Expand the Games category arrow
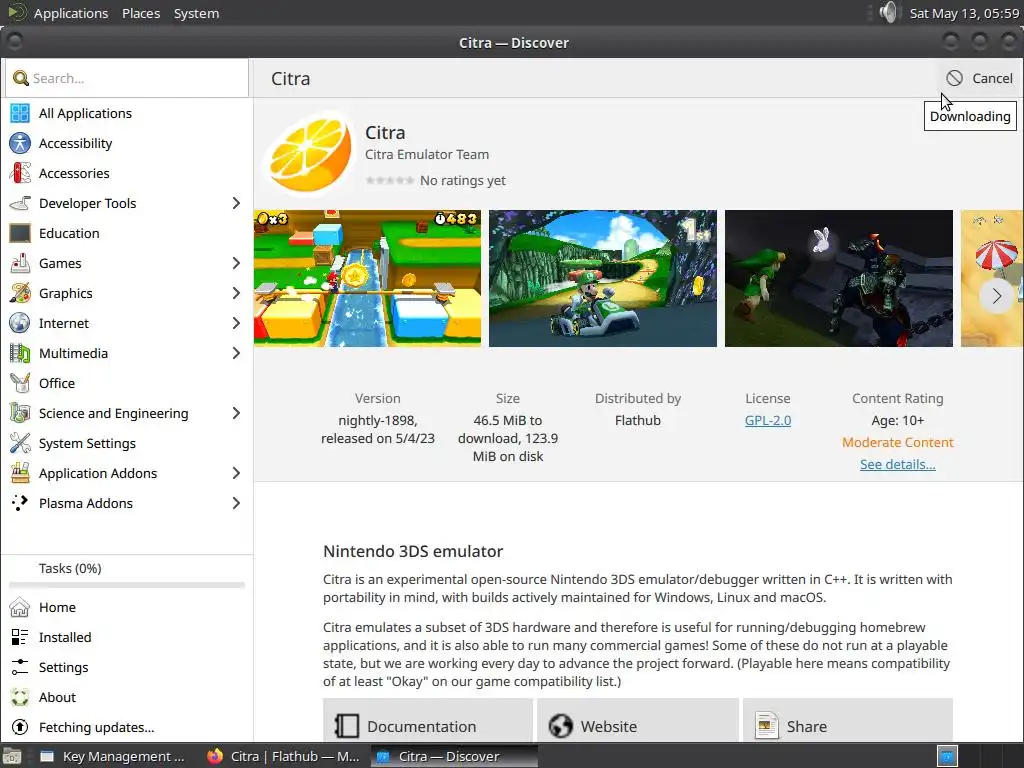 click(236, 263)
